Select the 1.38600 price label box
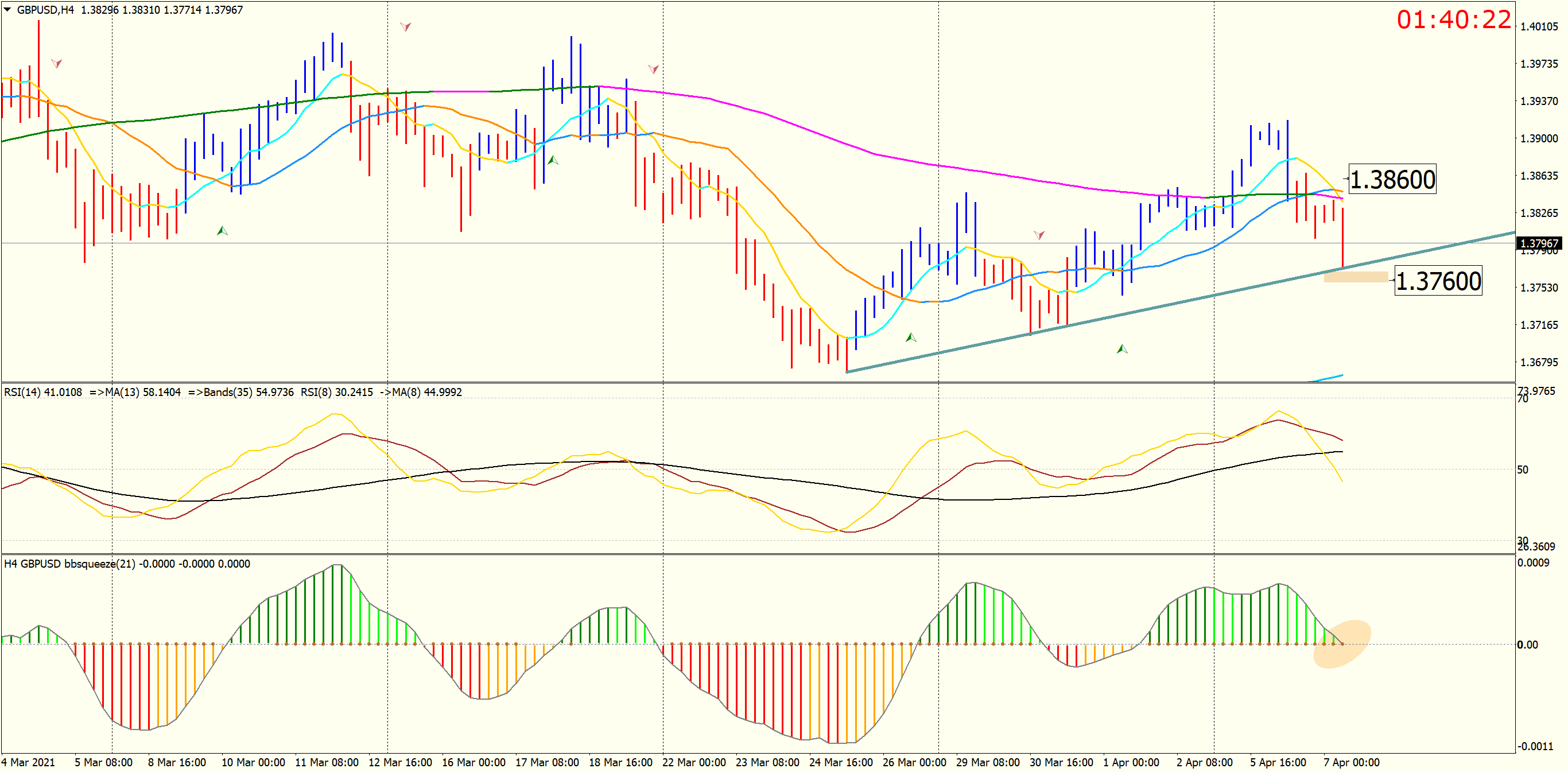This screenshot has height=772, width=1568. pyautogui.click(x=1392, y=180)
